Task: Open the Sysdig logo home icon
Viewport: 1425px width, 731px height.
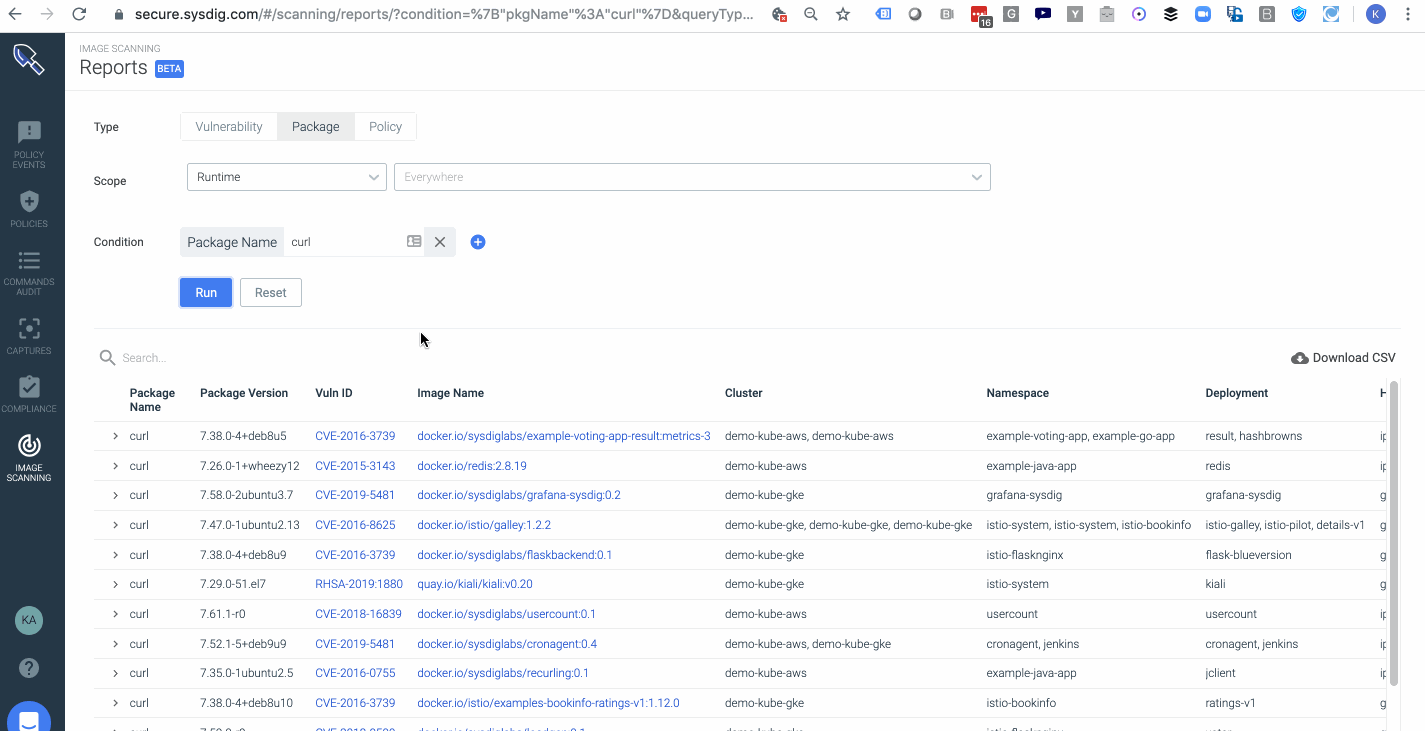Action: click(x=29, y=59)
